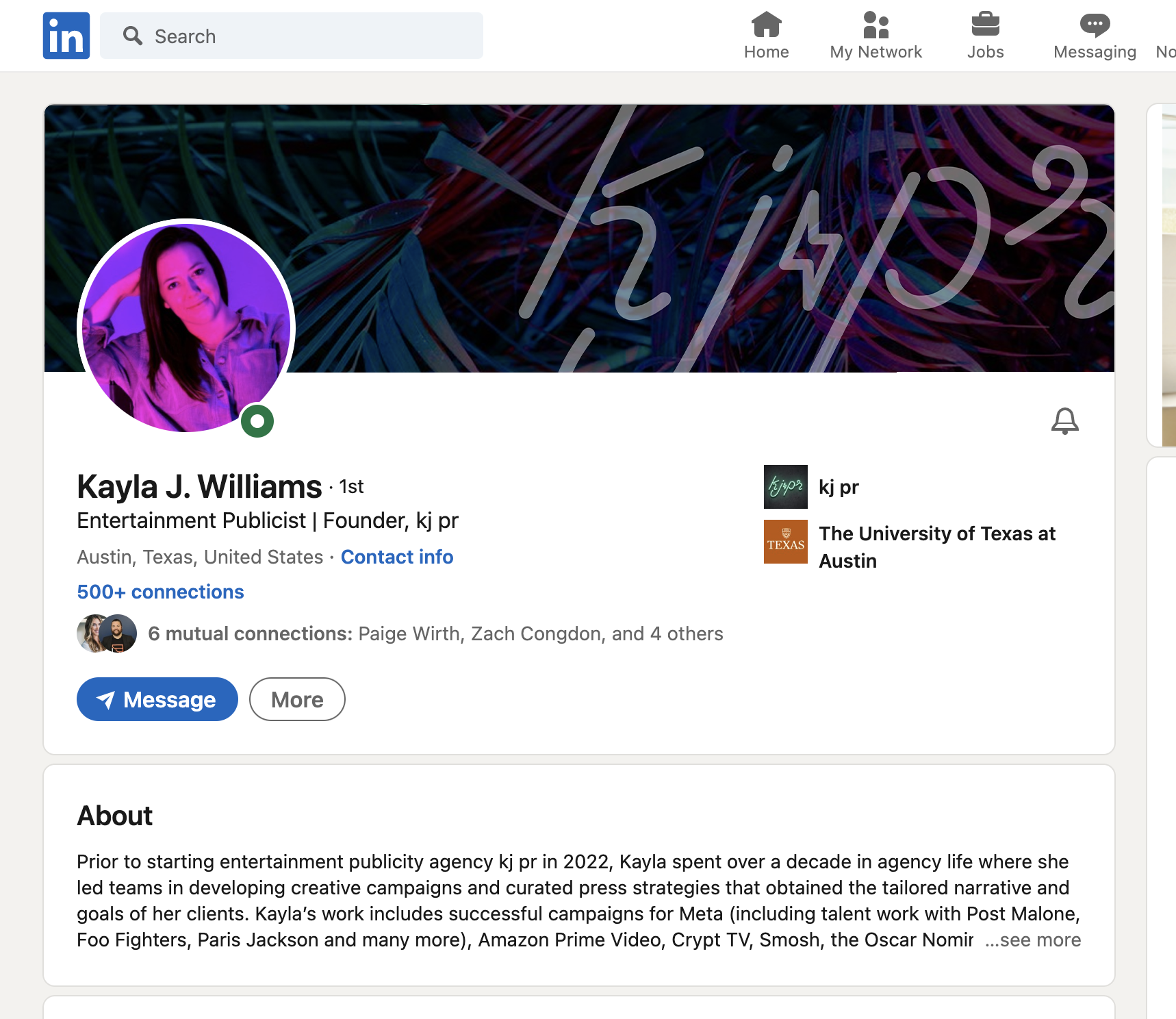Click the University of Texas logo

pyautogui.click(x=785, y=542)
